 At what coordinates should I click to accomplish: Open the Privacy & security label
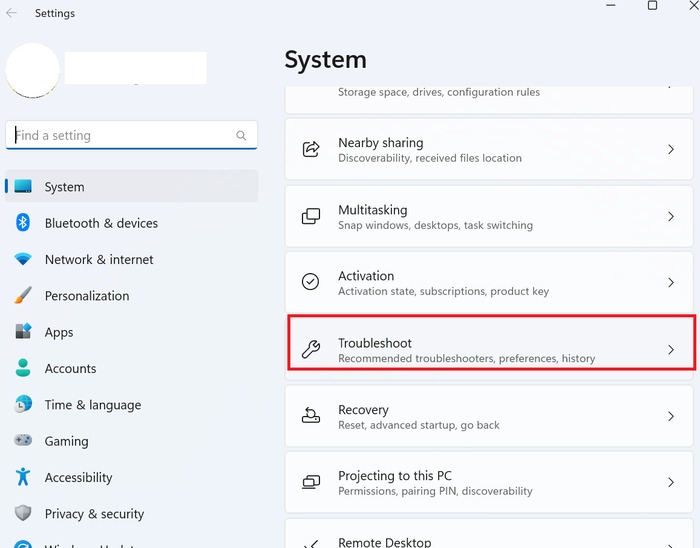(94, 514)
